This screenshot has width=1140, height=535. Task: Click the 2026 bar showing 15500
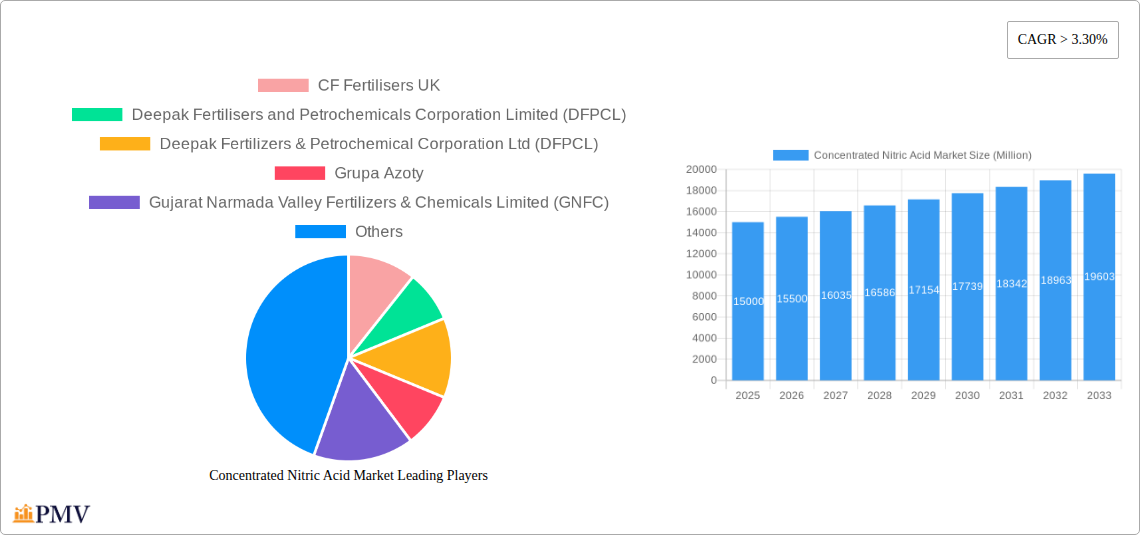pyautogui.click(x=792, y=298)
